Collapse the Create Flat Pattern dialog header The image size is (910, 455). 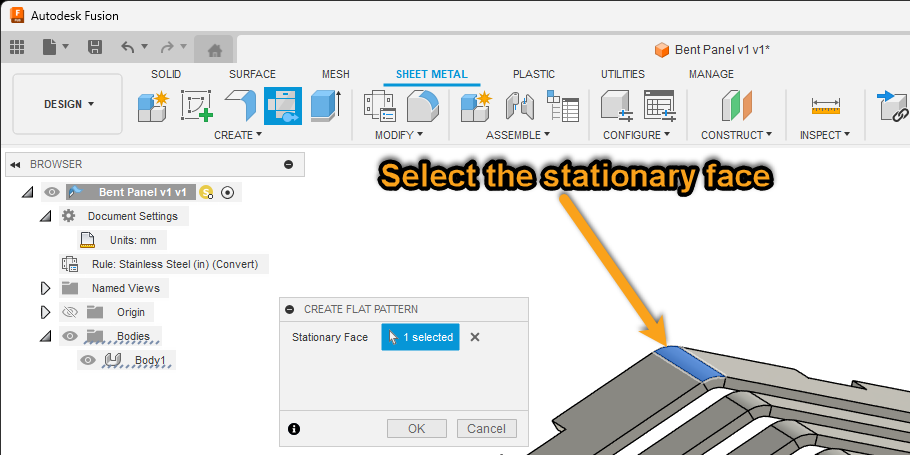tap(290, 309)
